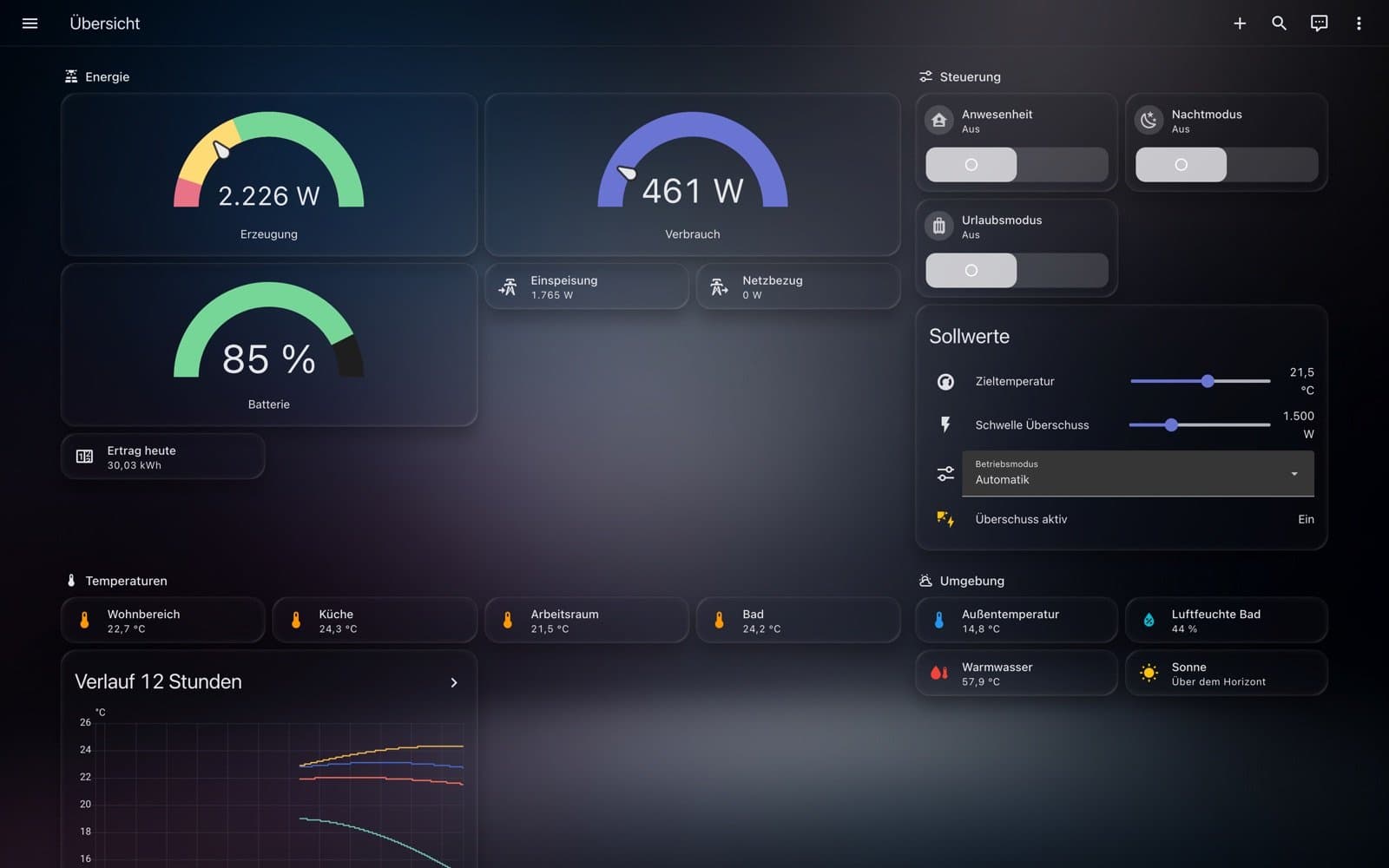
Task: Click the Arbeitsraum thermometer icon
Action: (x=508, y=621)
